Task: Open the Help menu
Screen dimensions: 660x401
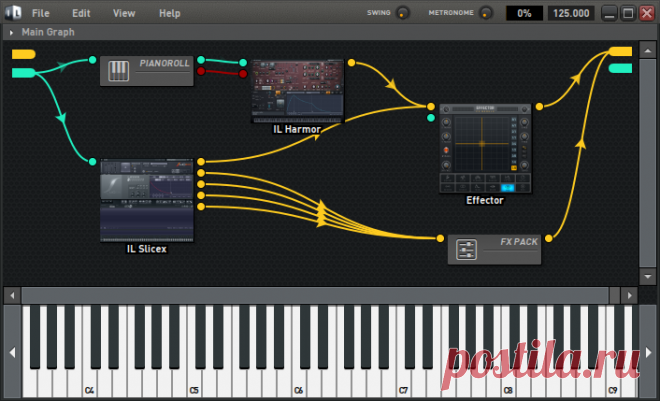Action: point(169,13)
